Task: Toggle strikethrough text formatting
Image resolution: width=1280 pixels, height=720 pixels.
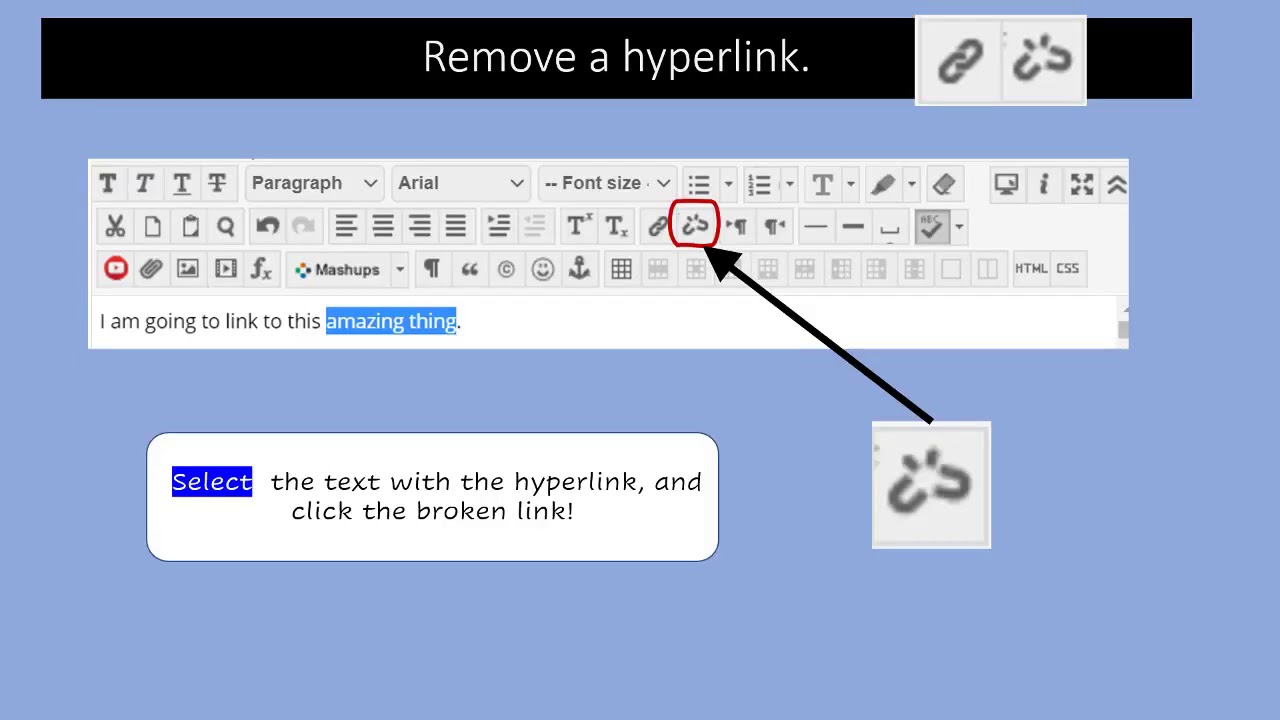Action: [x=217, y=184]
